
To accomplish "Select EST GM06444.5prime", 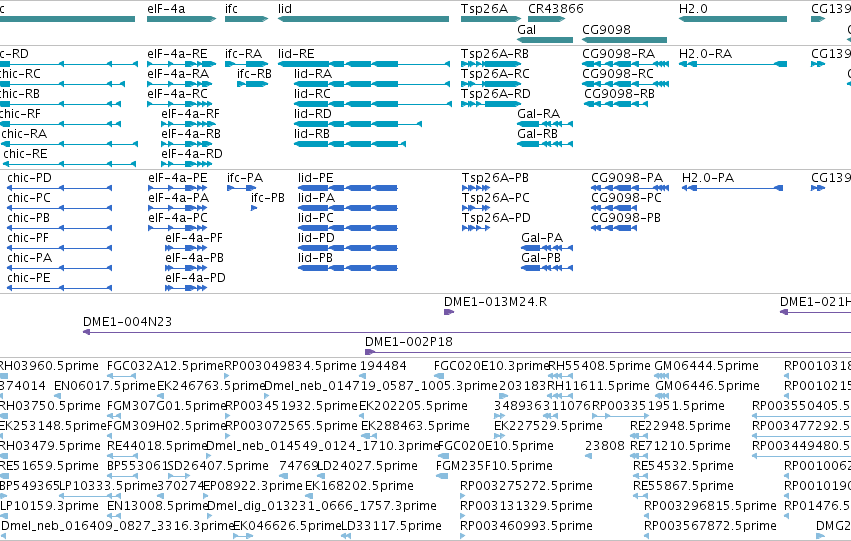I will click(x=663, y=376).
